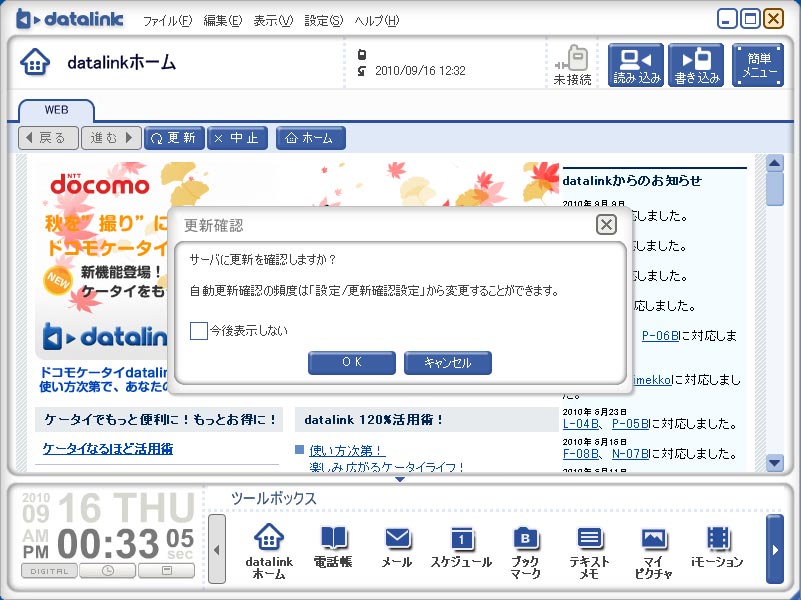This screenshot has width=801, height=600.
Task: Check the 今後表示しない checkbox
Action: tap(199, 330)
